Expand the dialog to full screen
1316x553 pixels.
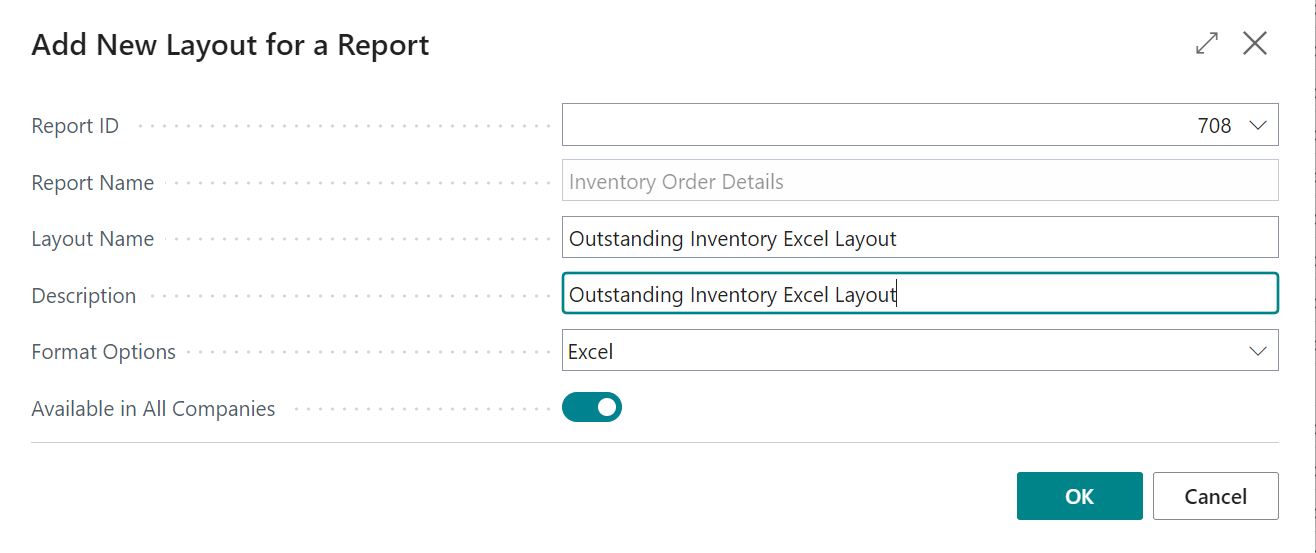pos(1207,43)
